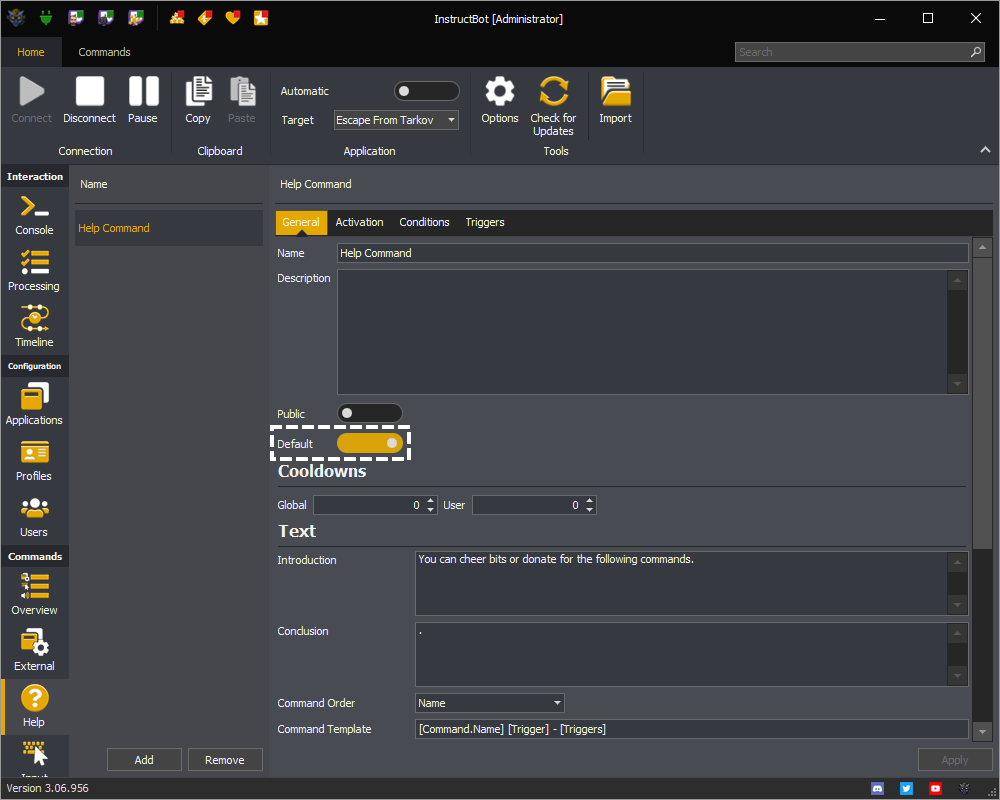1000x800 pixels.
Task: Focus the Search box
Action: point(859,52)
